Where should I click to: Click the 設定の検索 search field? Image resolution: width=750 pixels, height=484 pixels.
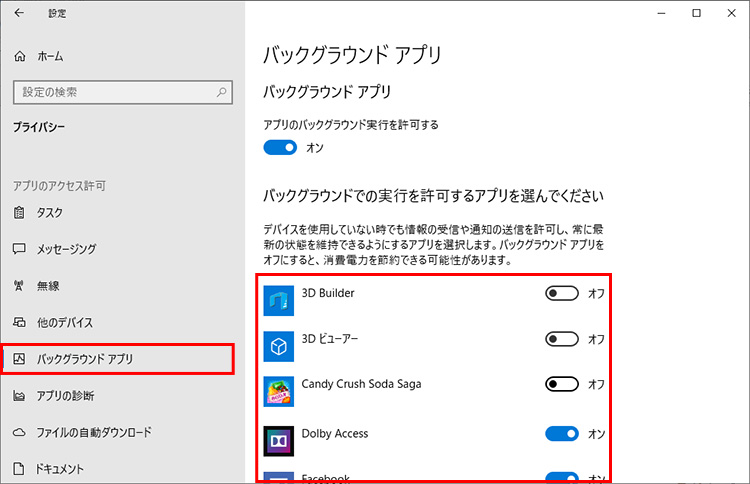pos(110,92)
